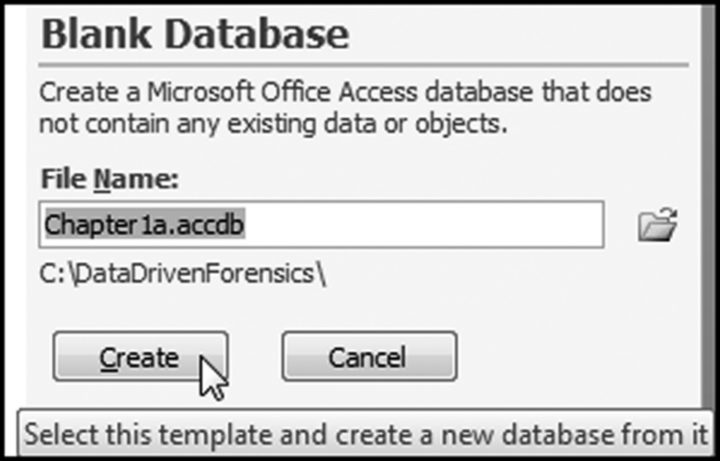This screenshot has height=461, width=720.
Task: Click the Create button
Action: [140, 357]
